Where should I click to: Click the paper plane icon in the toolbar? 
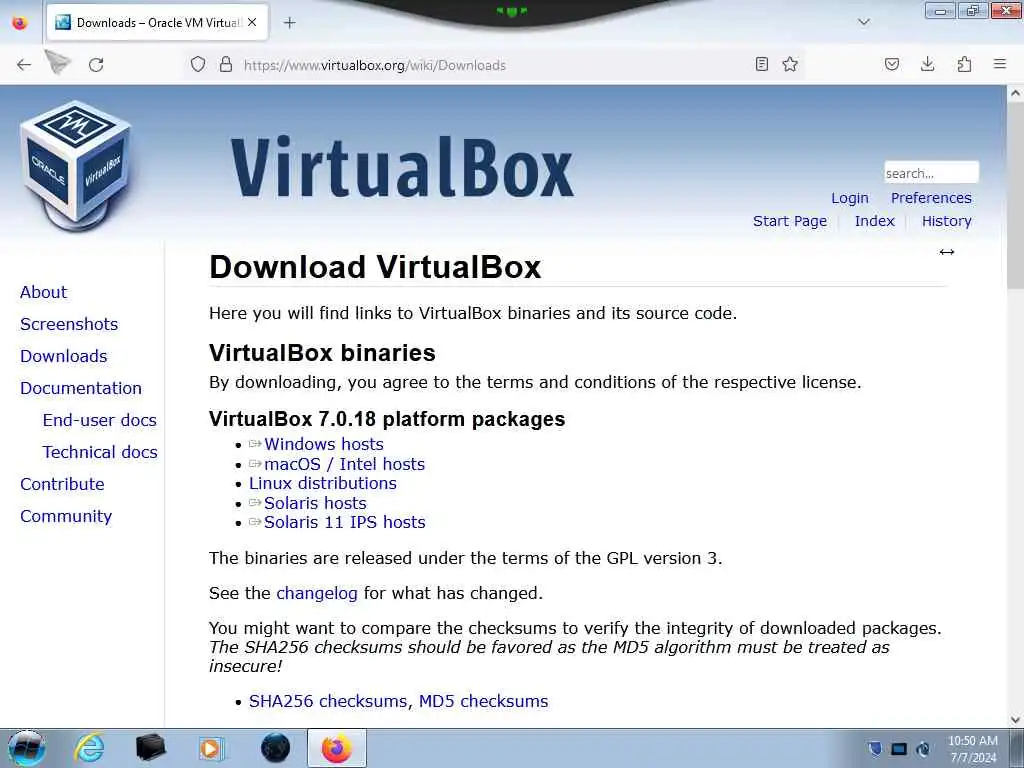coord(57,63)
